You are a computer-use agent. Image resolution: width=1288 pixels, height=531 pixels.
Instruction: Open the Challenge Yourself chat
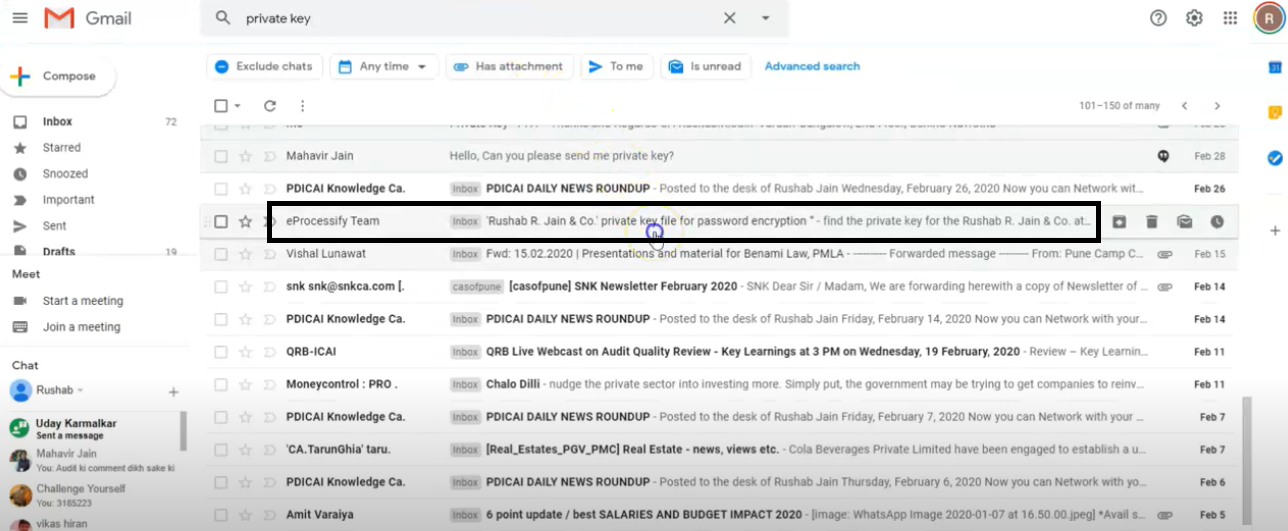point(90,494)
